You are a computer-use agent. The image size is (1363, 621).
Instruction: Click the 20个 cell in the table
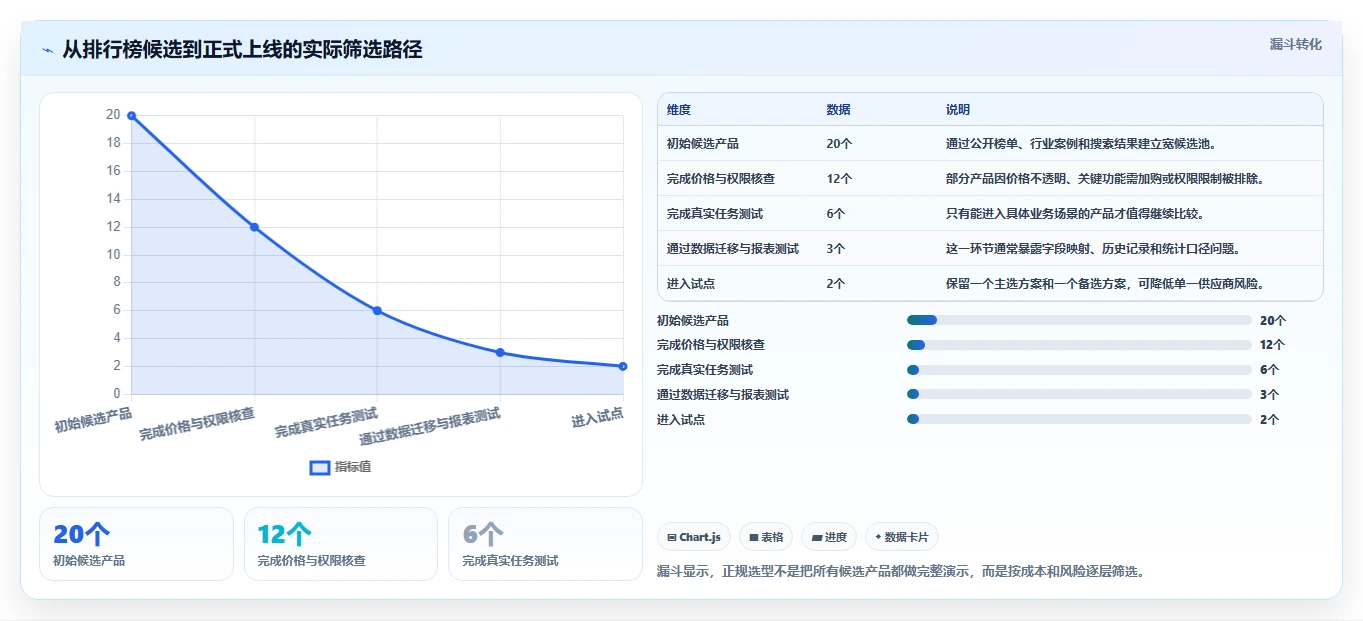click(x=840, y=144)
